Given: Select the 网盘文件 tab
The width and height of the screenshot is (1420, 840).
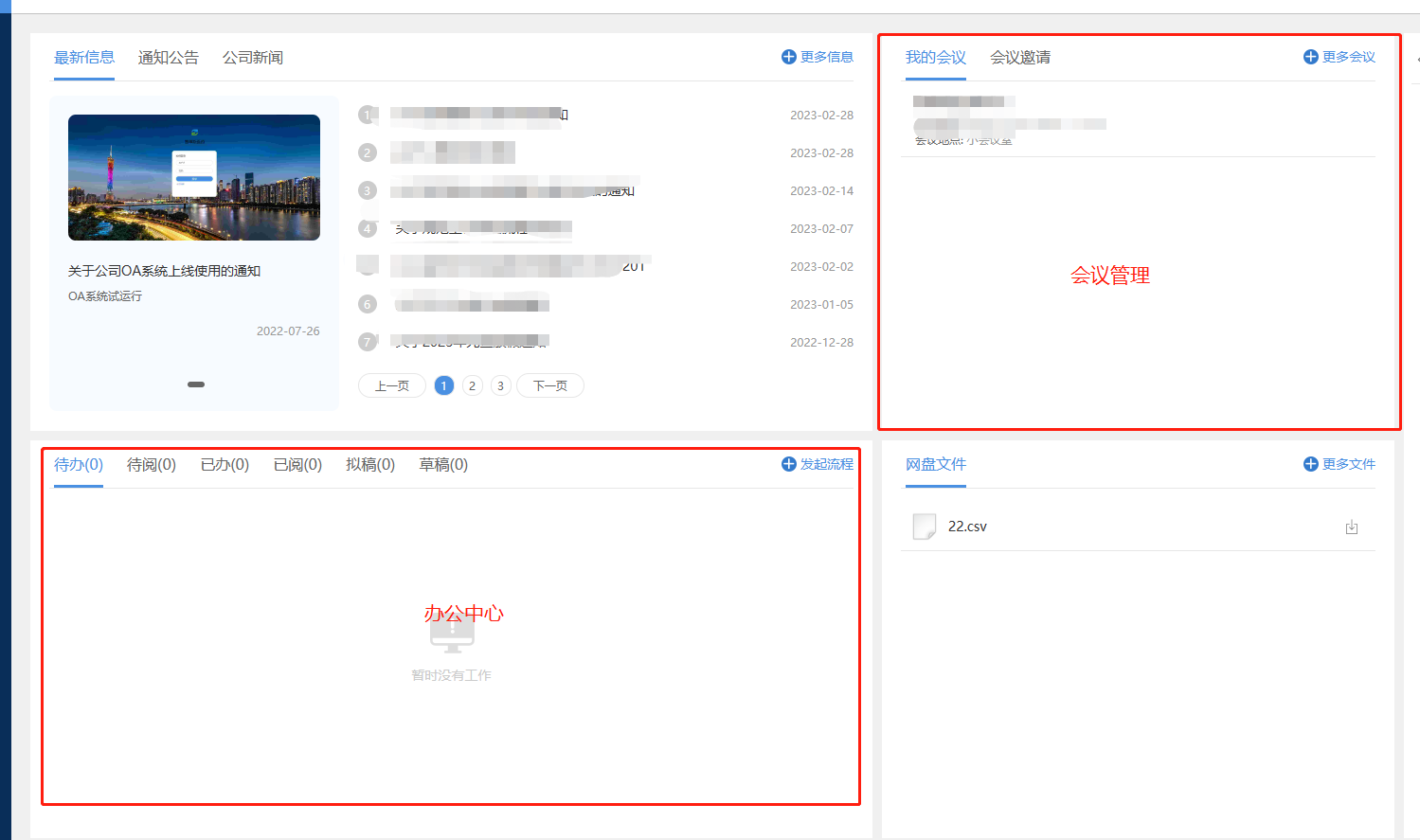Looking at the screenshot, I should click(x=936, y=465).
